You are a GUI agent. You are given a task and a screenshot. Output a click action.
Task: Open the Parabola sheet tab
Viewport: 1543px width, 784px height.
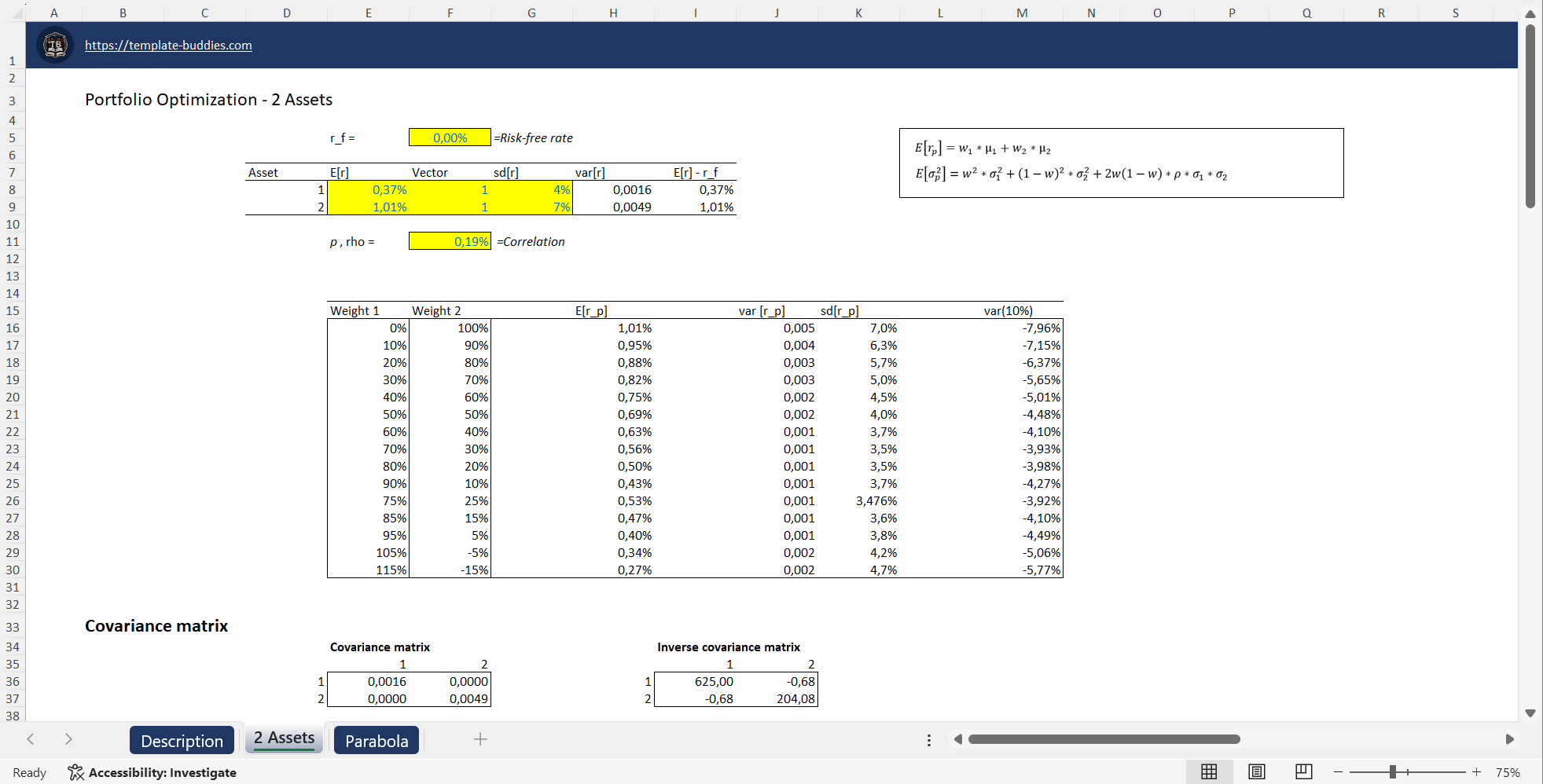tap(377, 740)
